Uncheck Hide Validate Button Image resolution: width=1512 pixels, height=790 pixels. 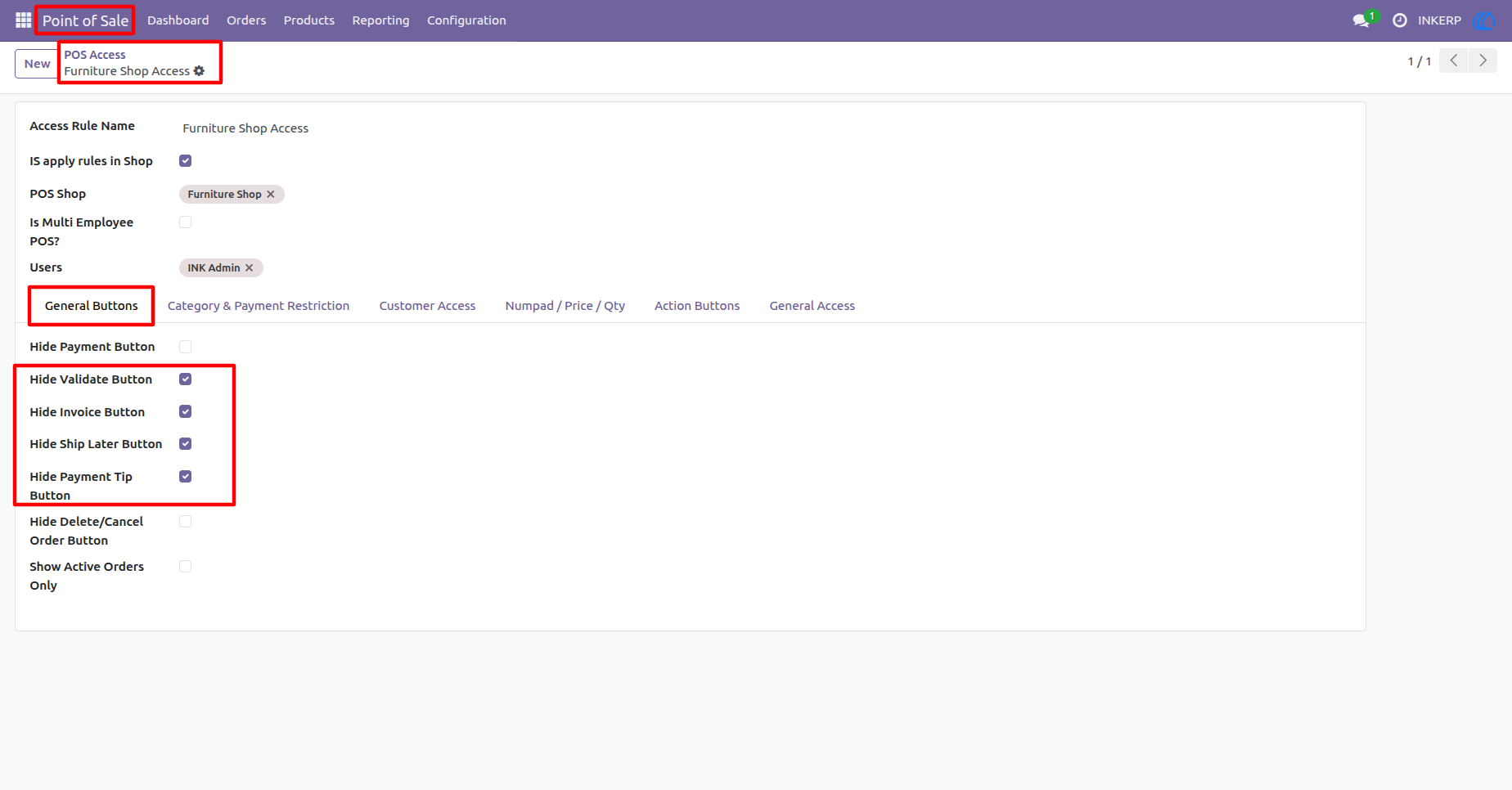(186, 379)
